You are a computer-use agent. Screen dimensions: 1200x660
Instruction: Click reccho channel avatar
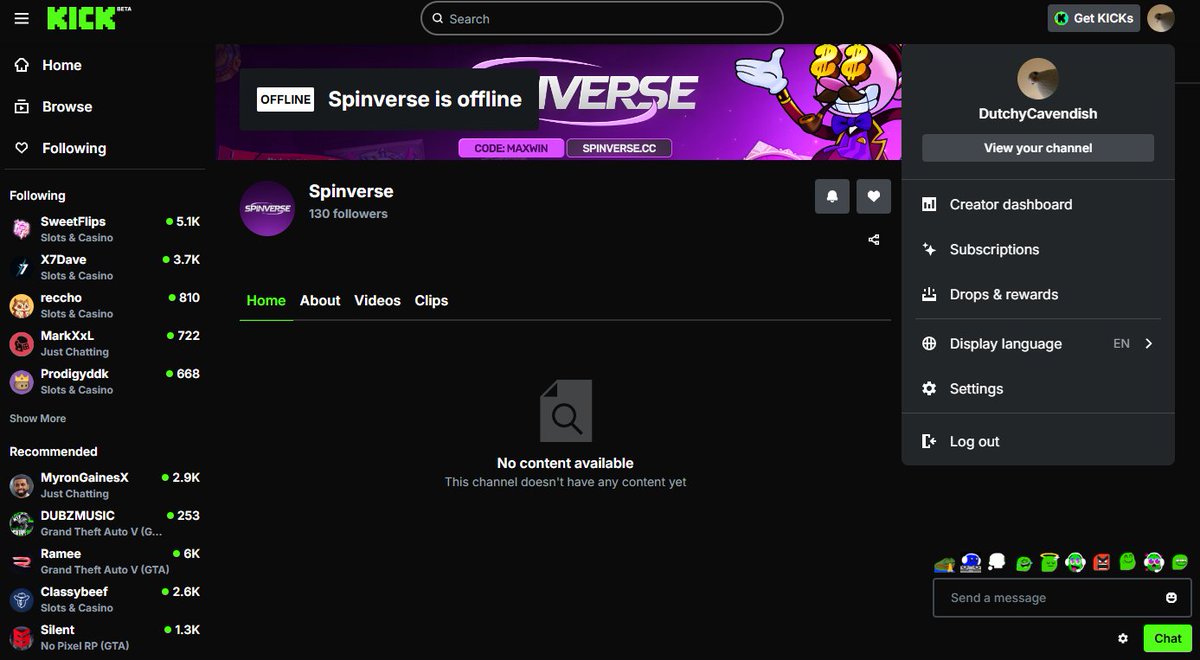pos(21,305)
